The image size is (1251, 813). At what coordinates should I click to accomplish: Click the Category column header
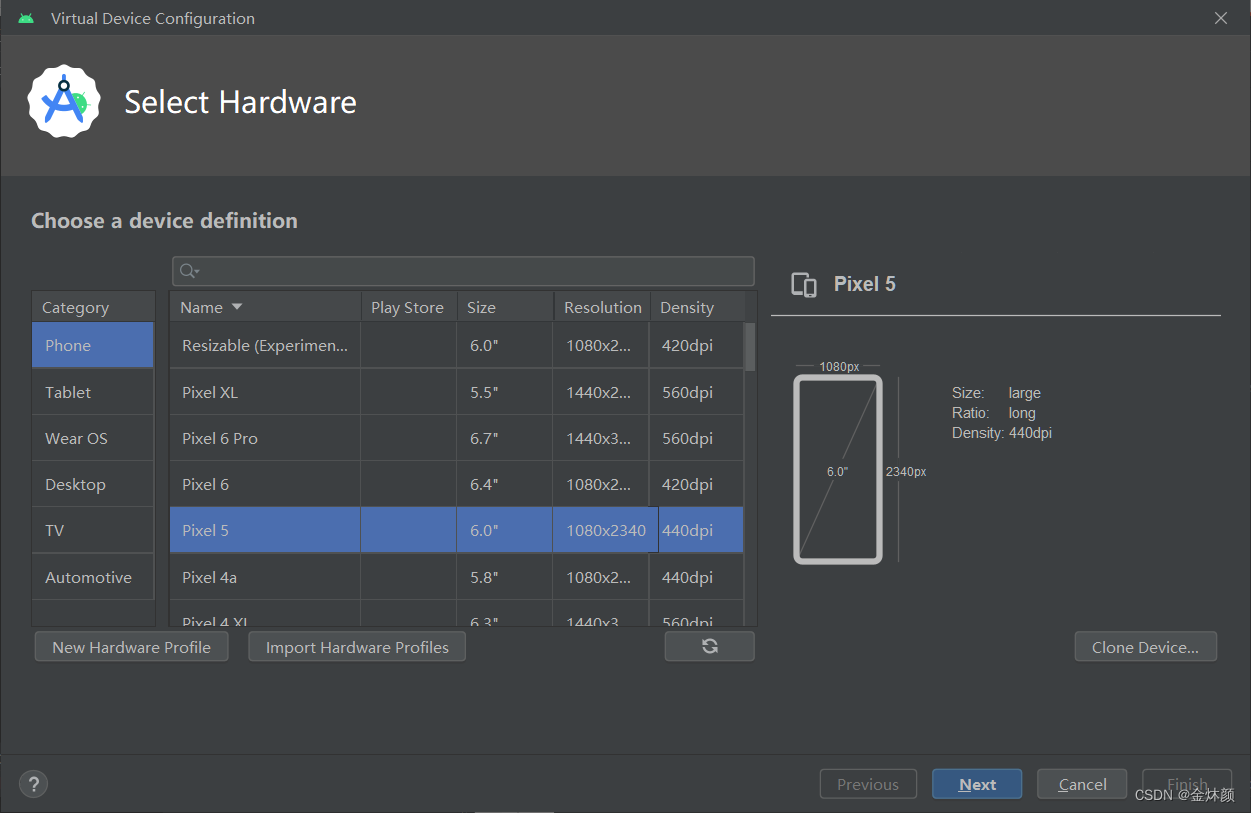93,307
